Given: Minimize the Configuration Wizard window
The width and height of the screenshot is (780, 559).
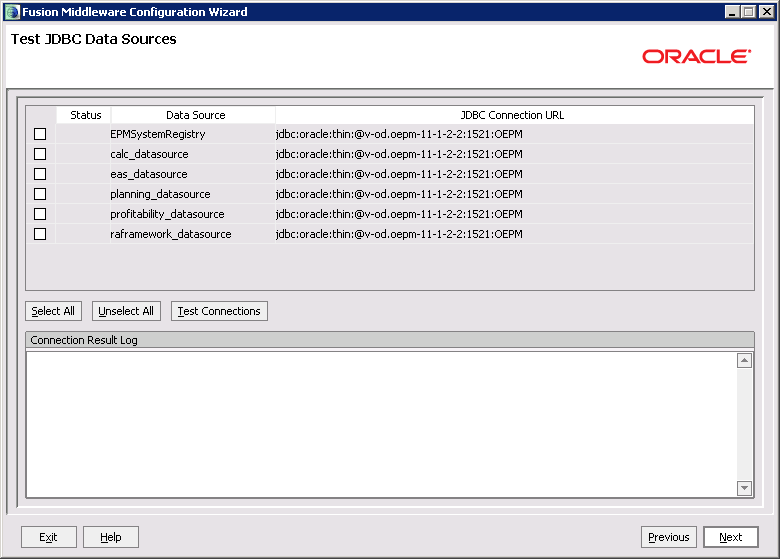Looking at the screenshot, I should (x=732, y=11).
